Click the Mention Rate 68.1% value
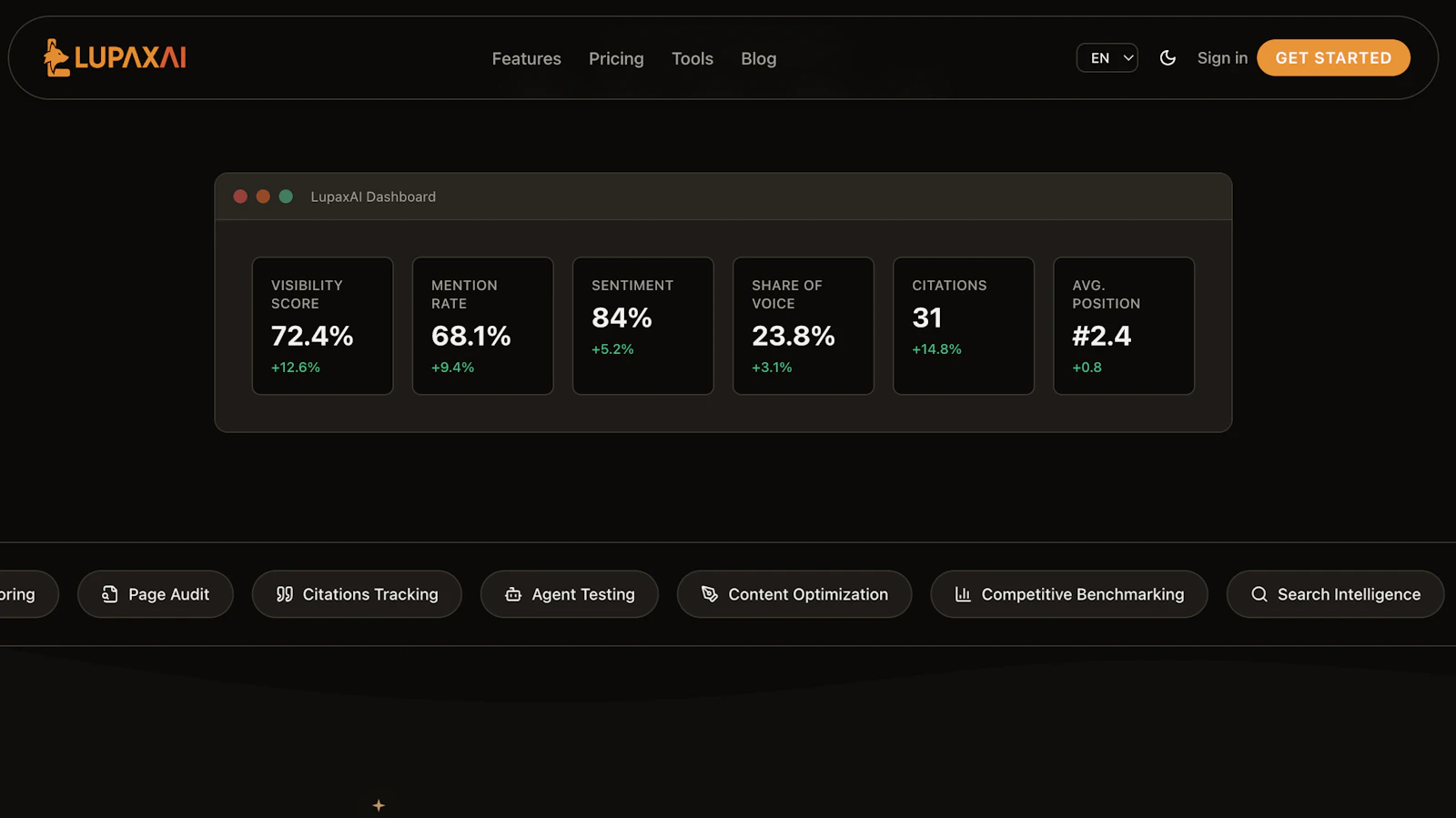The image size is (1456, 818). click(x=471, y=336)
